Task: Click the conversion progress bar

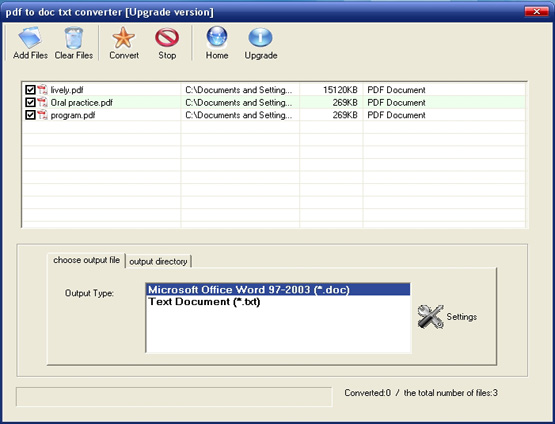Action: [x=174, y=396]
